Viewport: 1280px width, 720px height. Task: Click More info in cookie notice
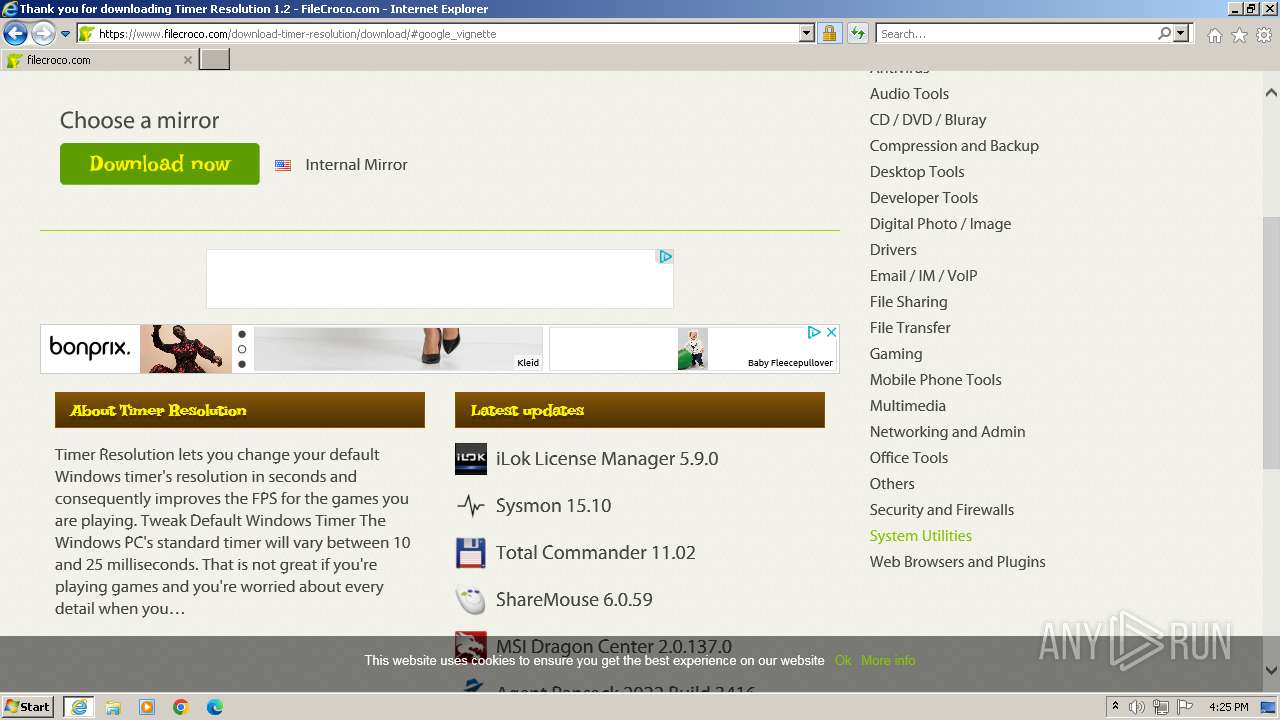(x=888, y=661)
